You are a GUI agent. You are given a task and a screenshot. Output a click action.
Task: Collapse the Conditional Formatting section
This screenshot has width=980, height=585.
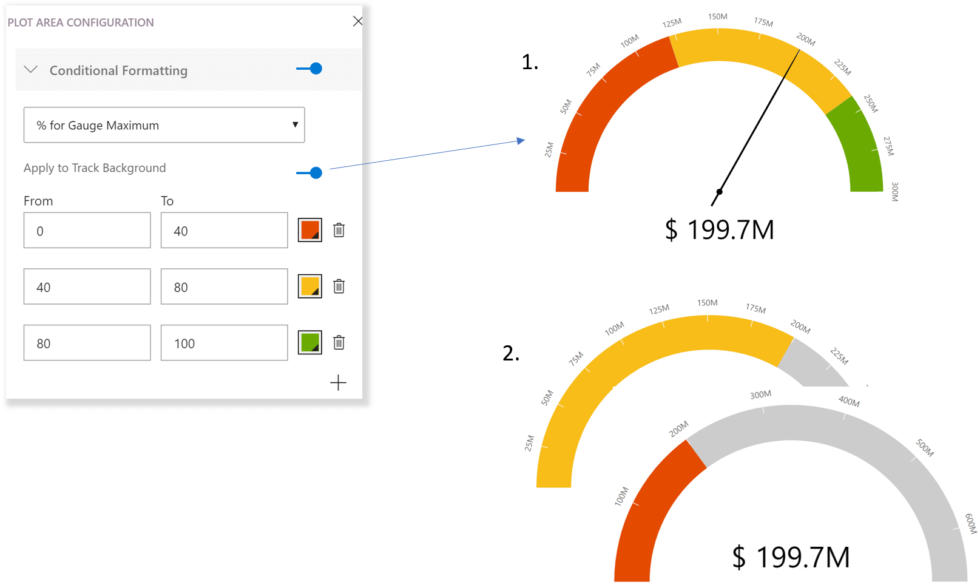tap(30, 70)
